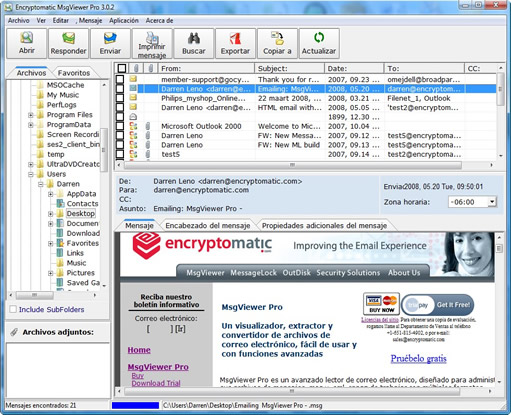The height and width of the screenshot is (415, 511).
Task: Click the paperclip icon beside Archivos adjuntos
Action: 14,332
